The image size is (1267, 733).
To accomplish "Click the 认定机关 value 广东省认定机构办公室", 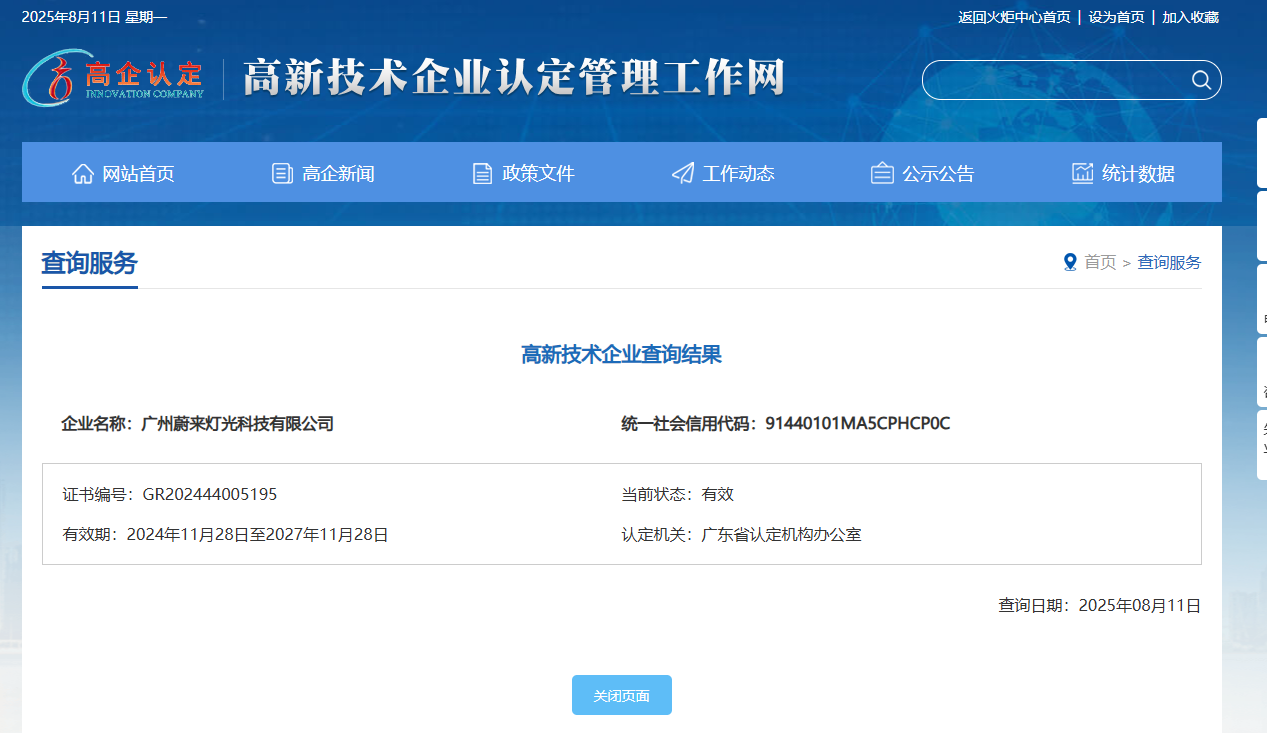I will click(781, 535).
